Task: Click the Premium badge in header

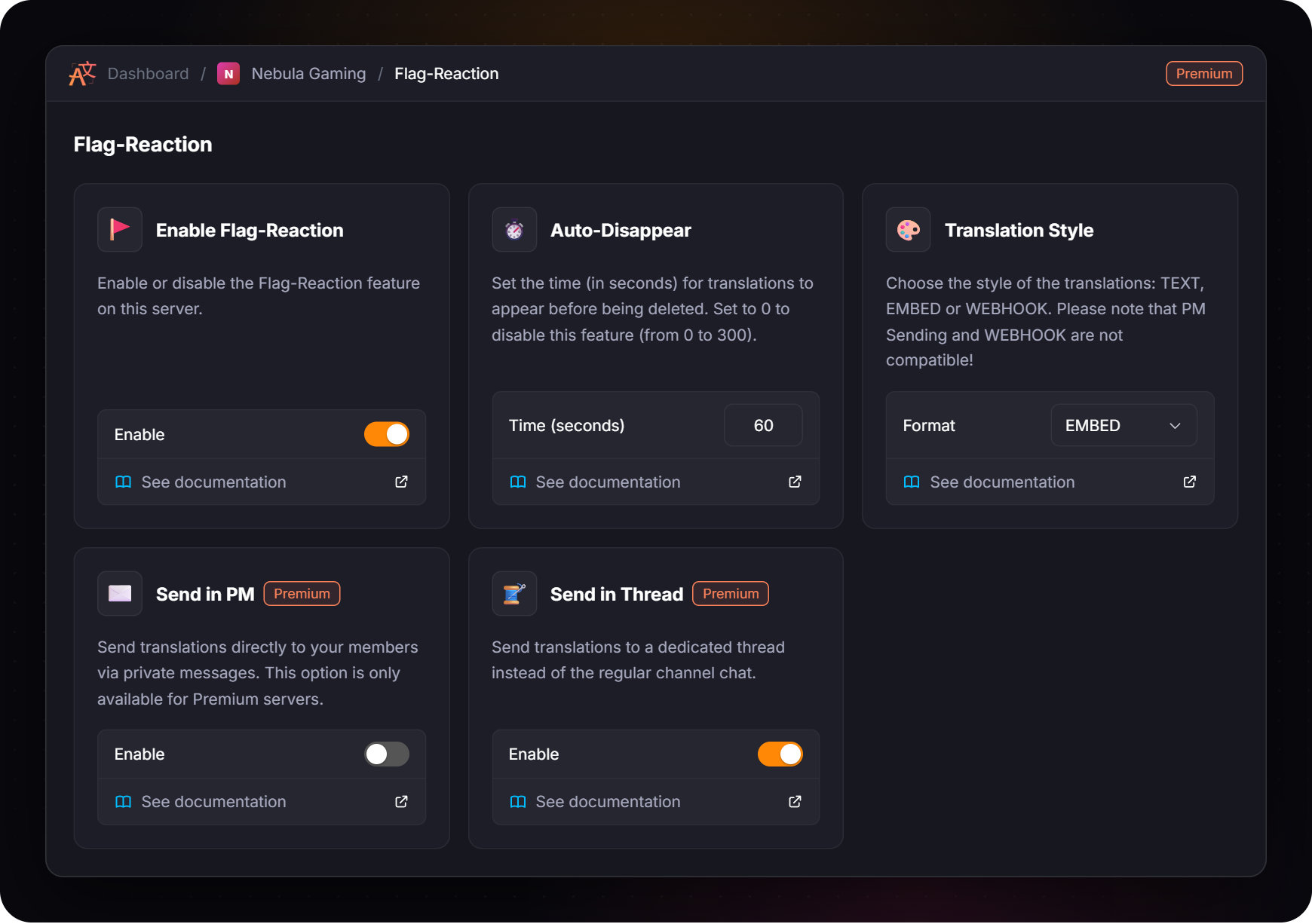Action: point(1204,73)
